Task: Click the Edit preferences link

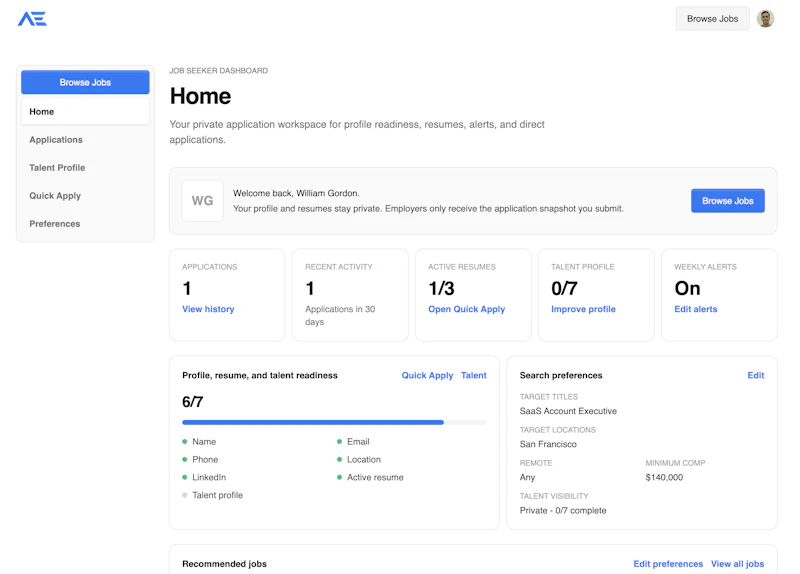Action: (x=668, y=564)
